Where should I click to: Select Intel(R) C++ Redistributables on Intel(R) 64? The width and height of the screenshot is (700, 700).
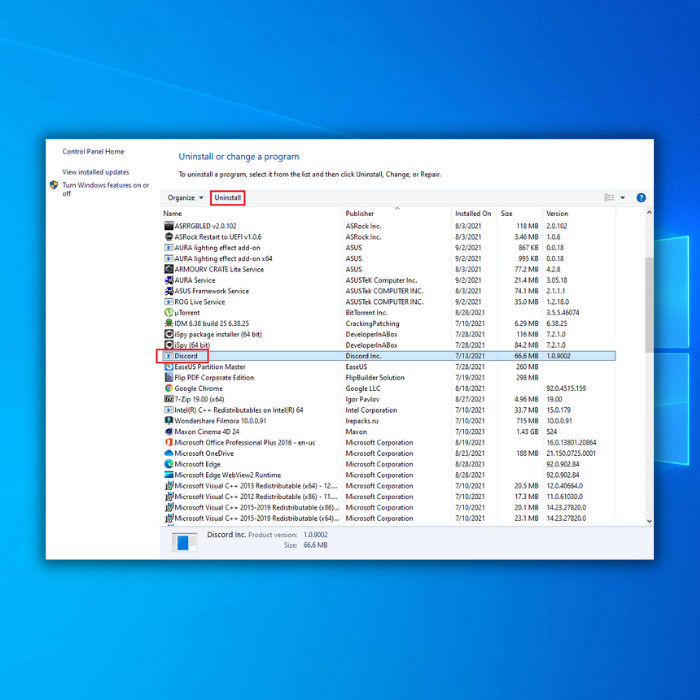pyautogui.click(x=388, y=410)
